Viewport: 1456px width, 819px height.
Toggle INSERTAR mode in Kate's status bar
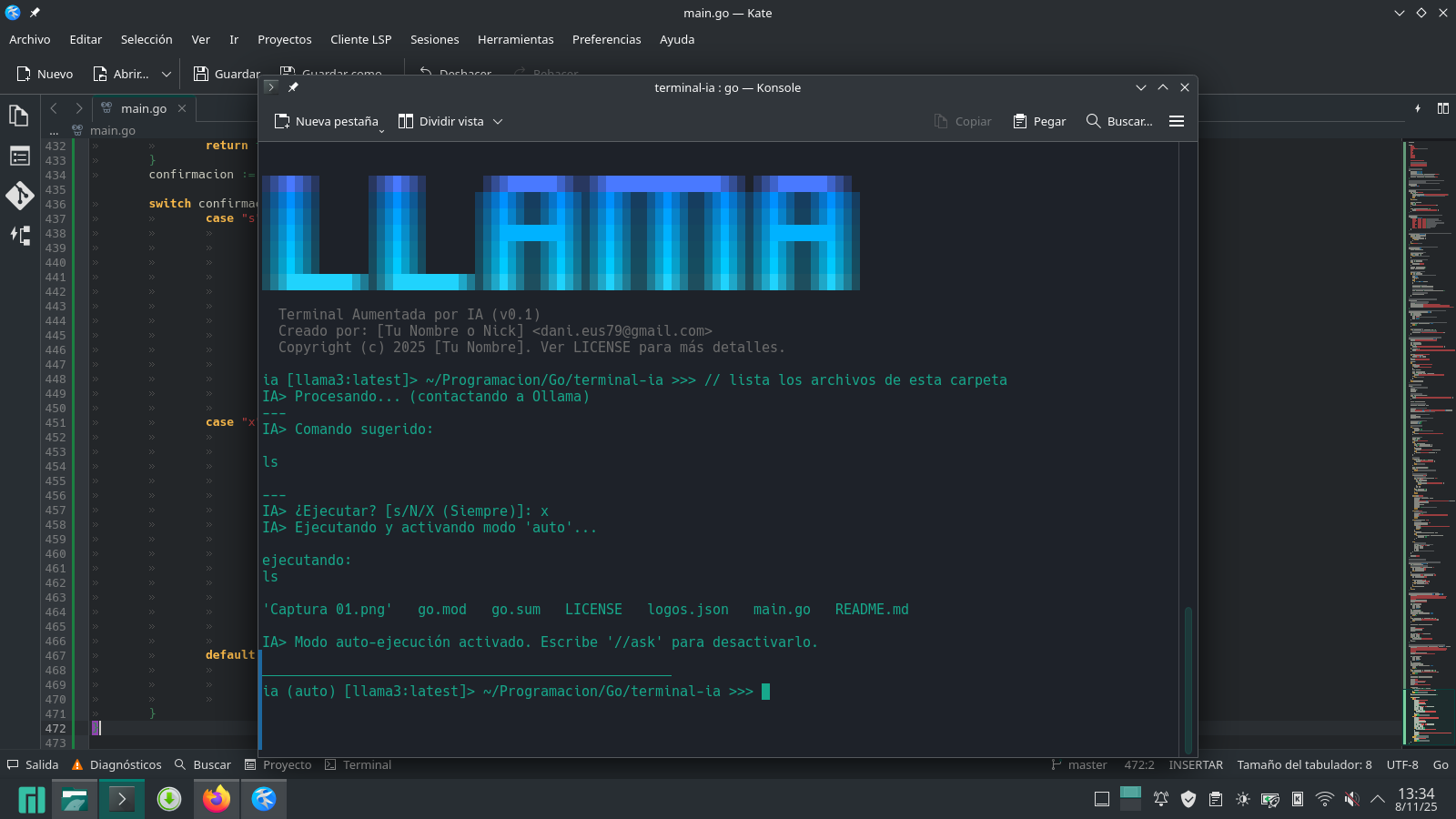coord(1195,764)
